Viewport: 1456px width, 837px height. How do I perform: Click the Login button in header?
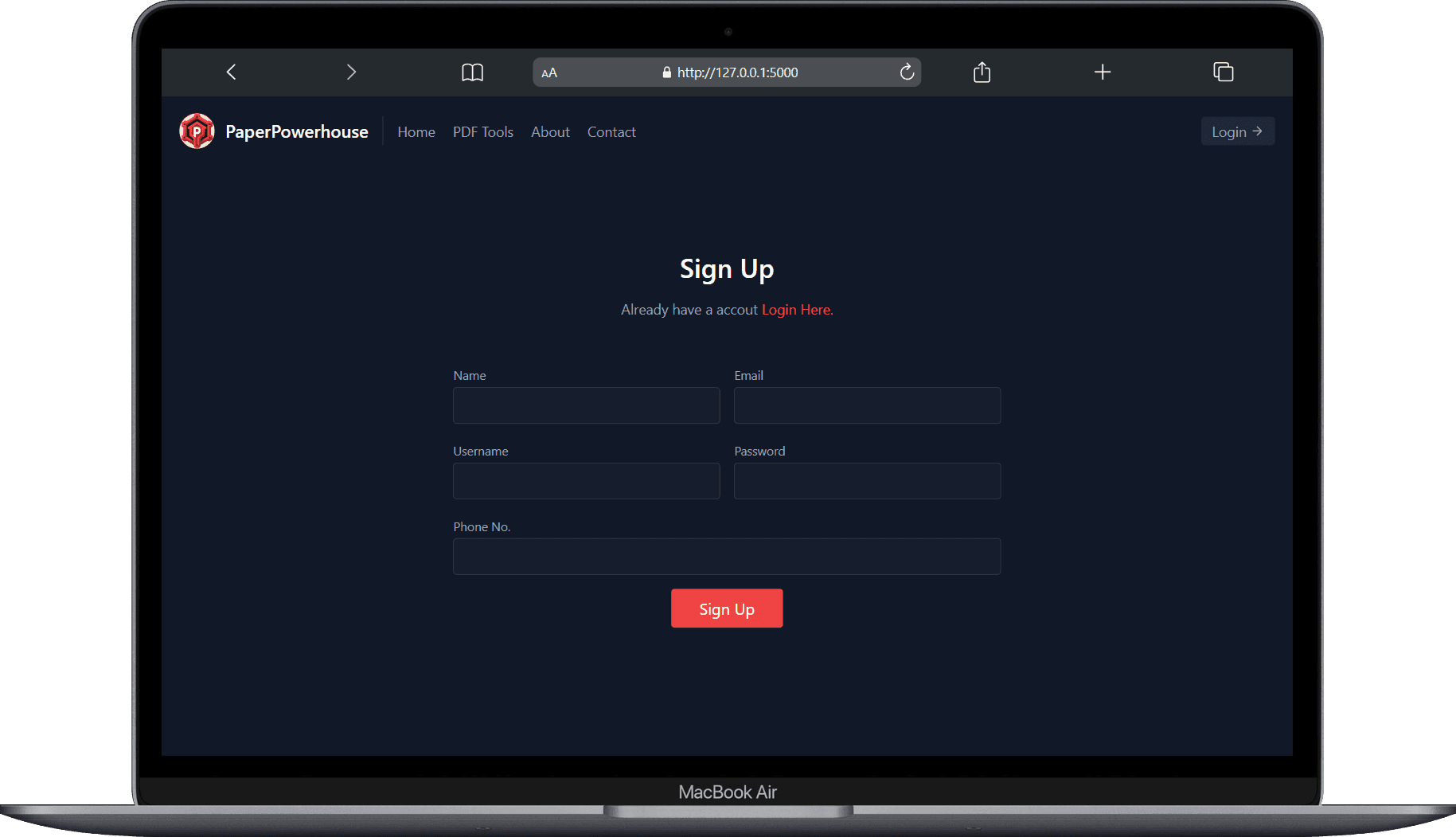(1237, 131)
